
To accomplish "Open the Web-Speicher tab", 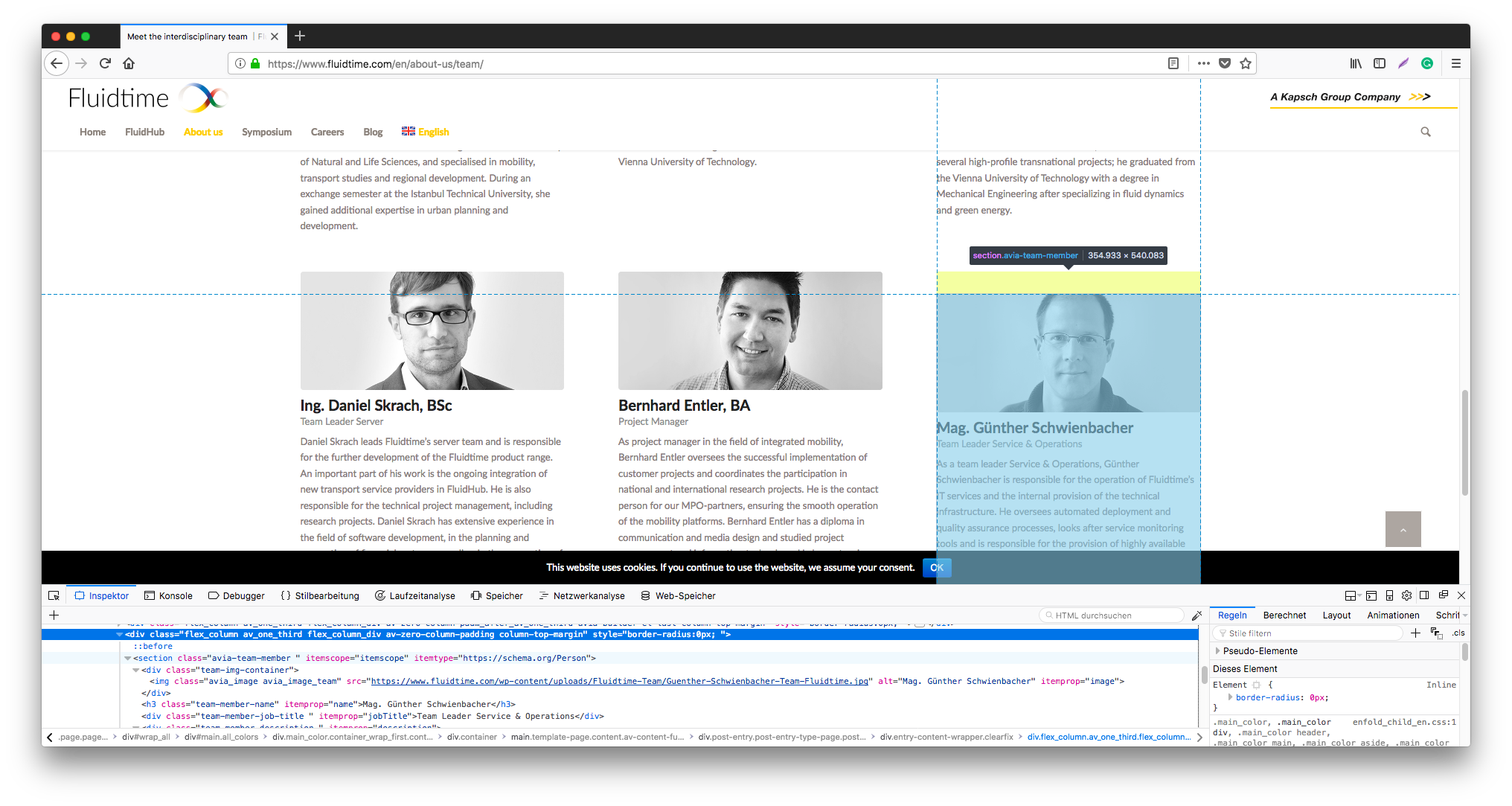I will (678, 595).
